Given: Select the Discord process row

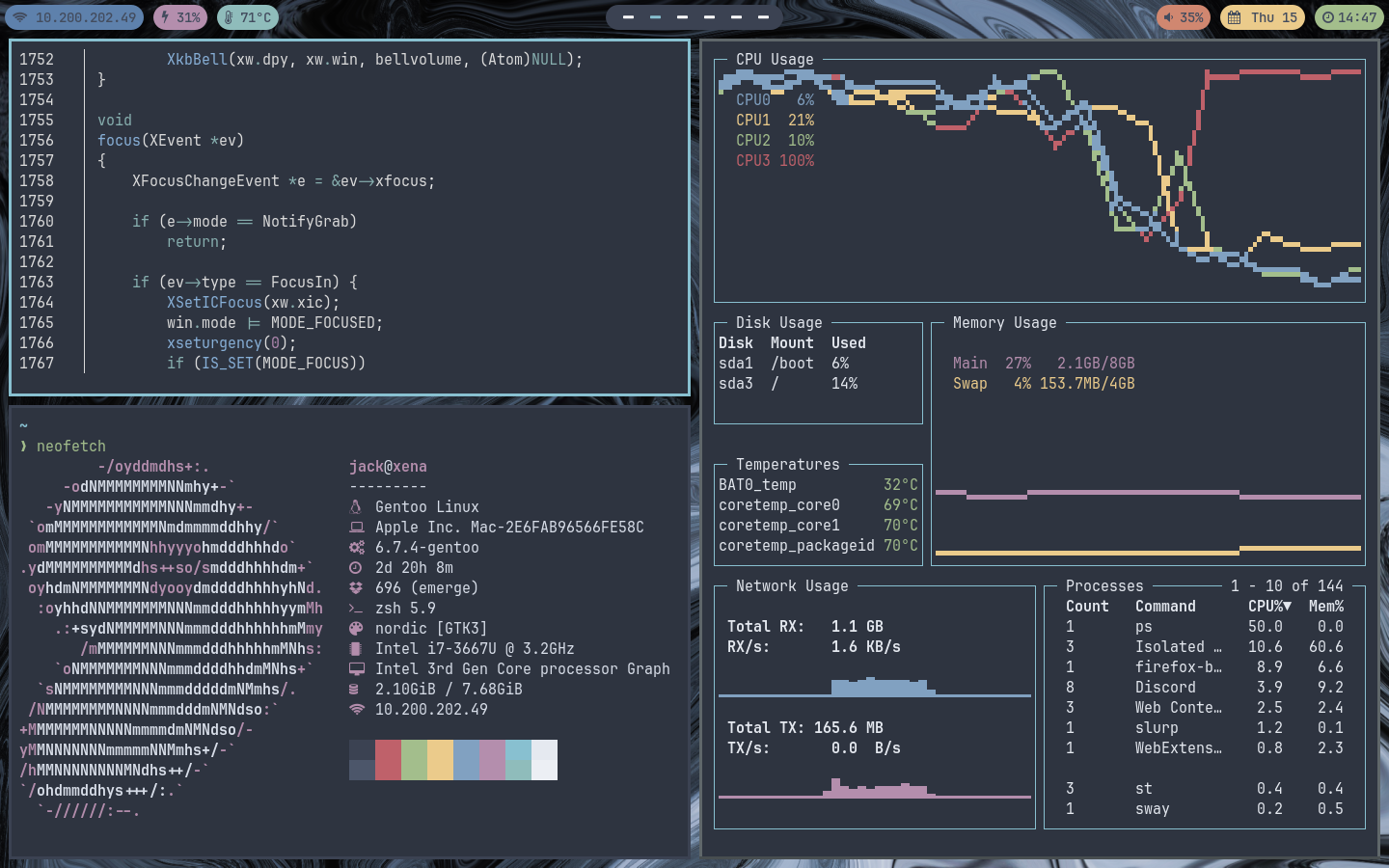Looking at the screenshot, I should coord(1205,687).
